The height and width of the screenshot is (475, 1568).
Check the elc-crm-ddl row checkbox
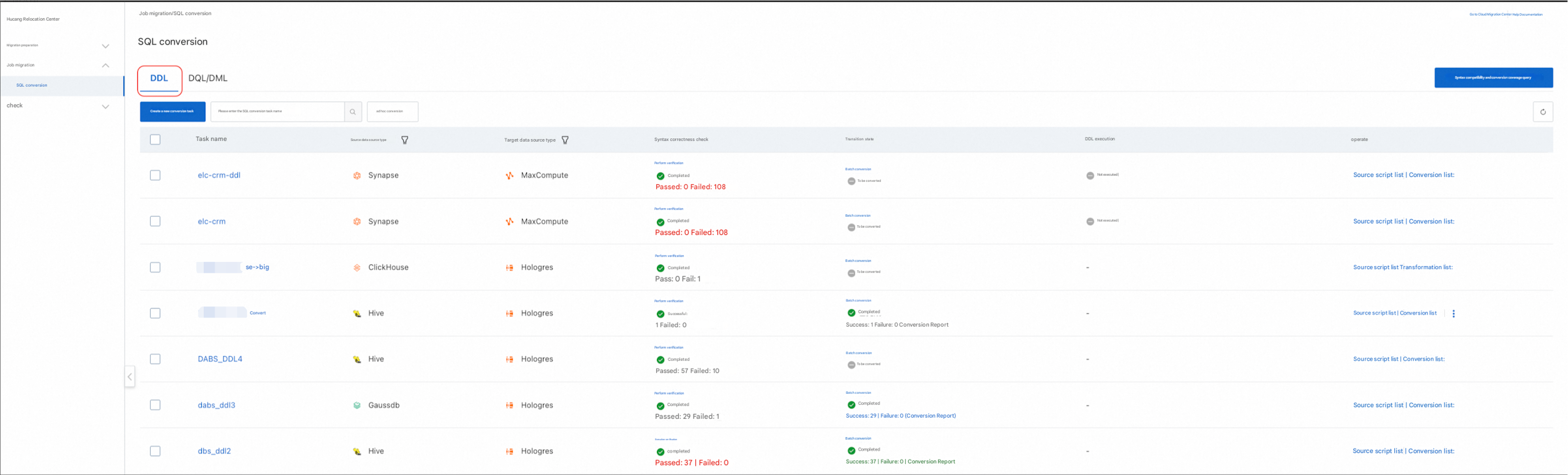click(x=155, y=175)
